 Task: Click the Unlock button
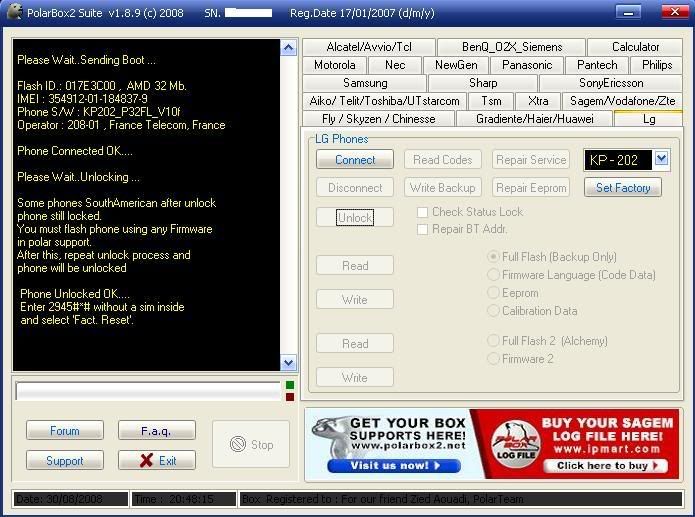(x=355, y=218)
